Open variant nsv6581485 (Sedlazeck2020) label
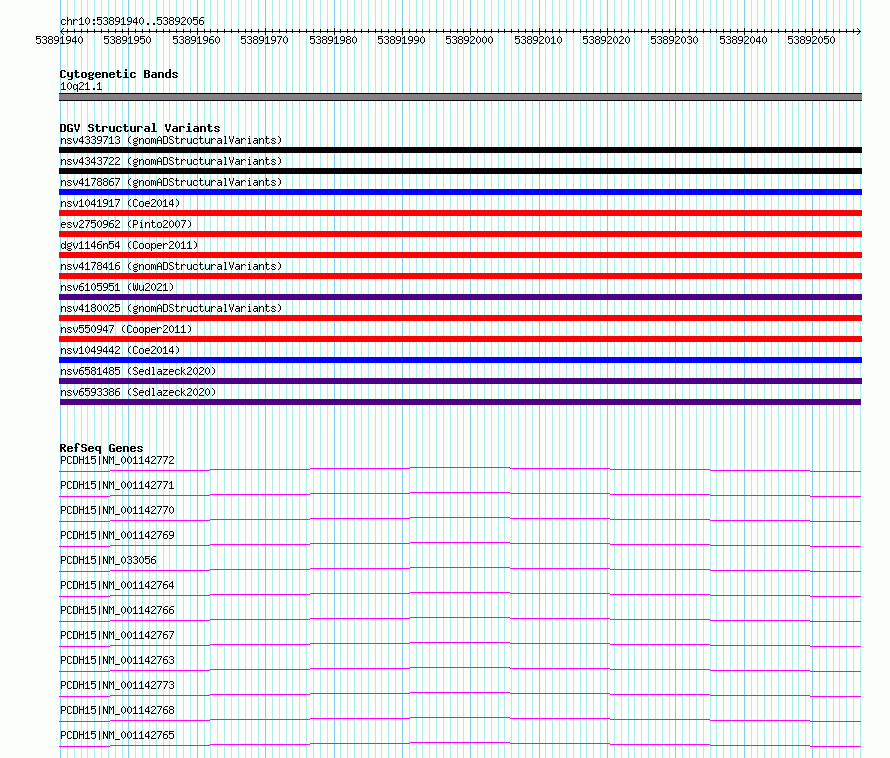The width and height of the screenshot is (890, 758). 138,371
